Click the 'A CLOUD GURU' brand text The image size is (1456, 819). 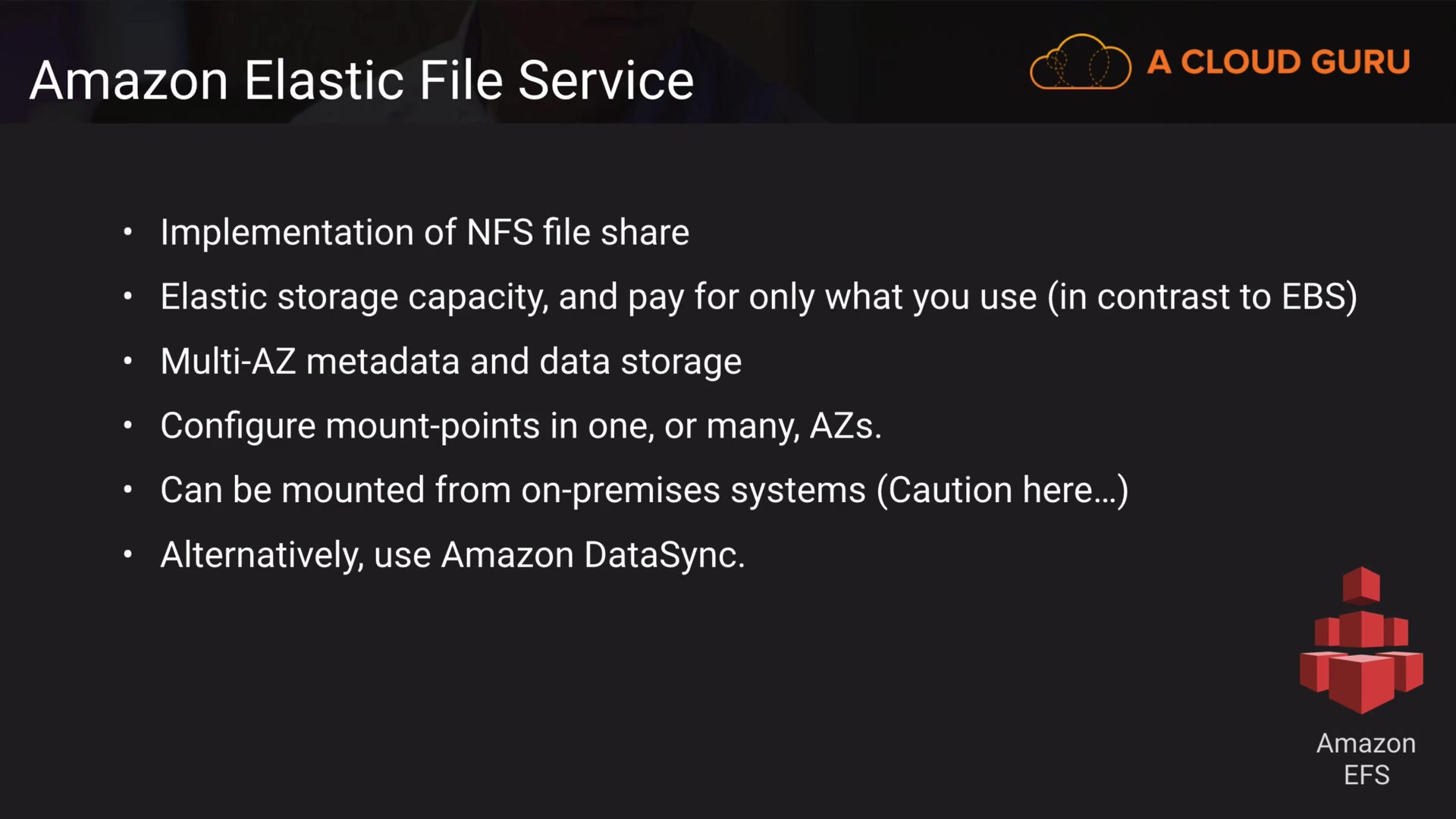(1279, 62)
